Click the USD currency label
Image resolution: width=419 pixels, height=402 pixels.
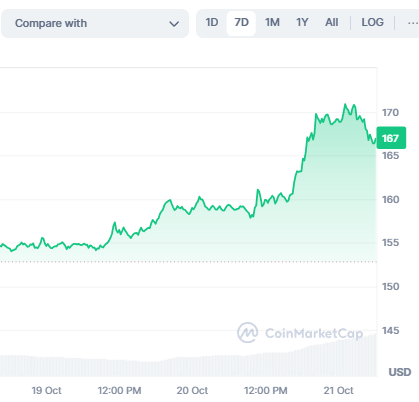[400, 372]
